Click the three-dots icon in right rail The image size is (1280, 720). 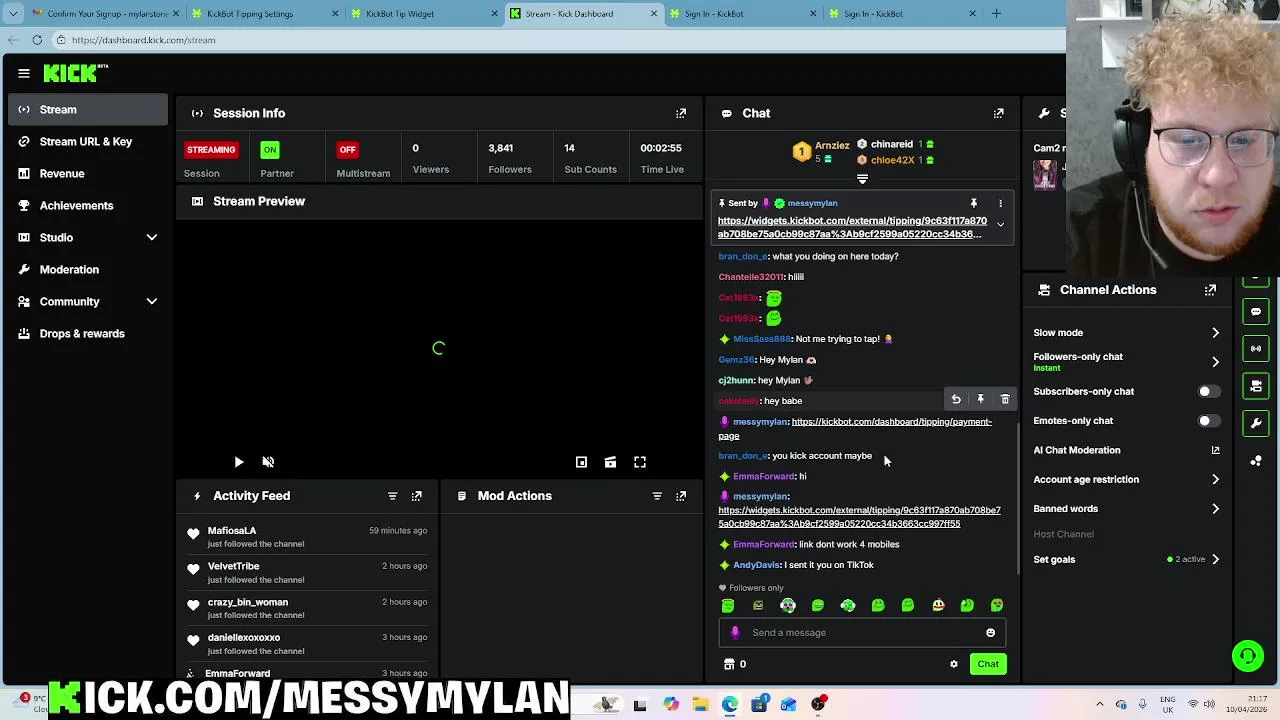click(1256, 460)
